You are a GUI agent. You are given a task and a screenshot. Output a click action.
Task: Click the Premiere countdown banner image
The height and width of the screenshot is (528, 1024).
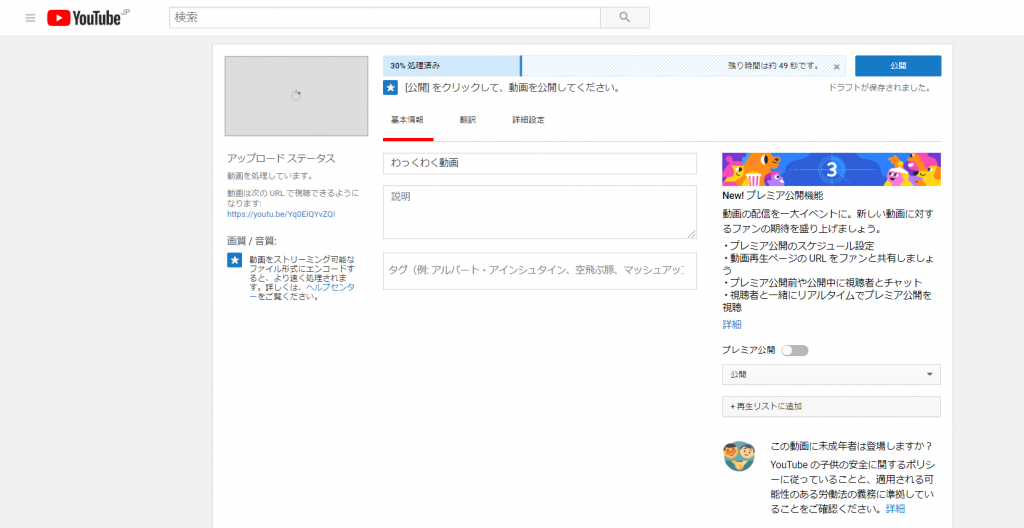pos(831,170)
